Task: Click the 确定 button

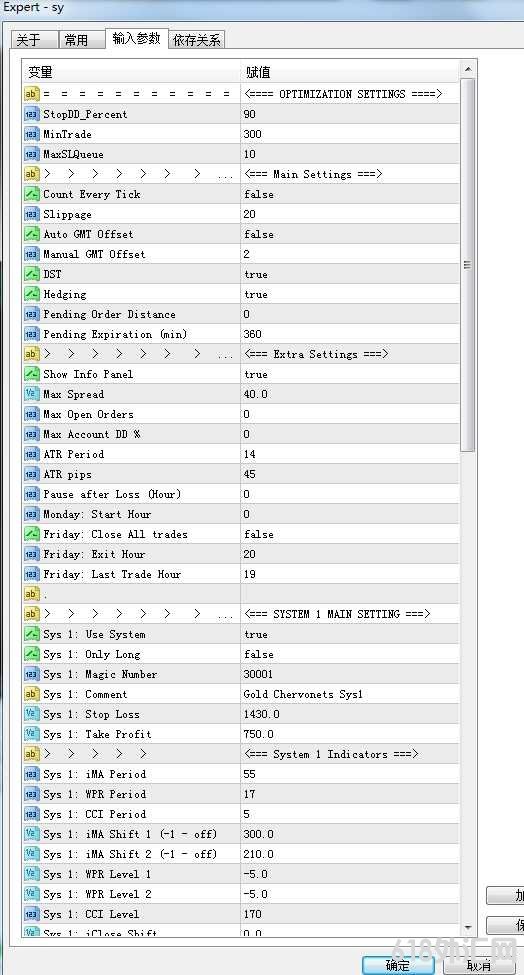Action: 398,965
